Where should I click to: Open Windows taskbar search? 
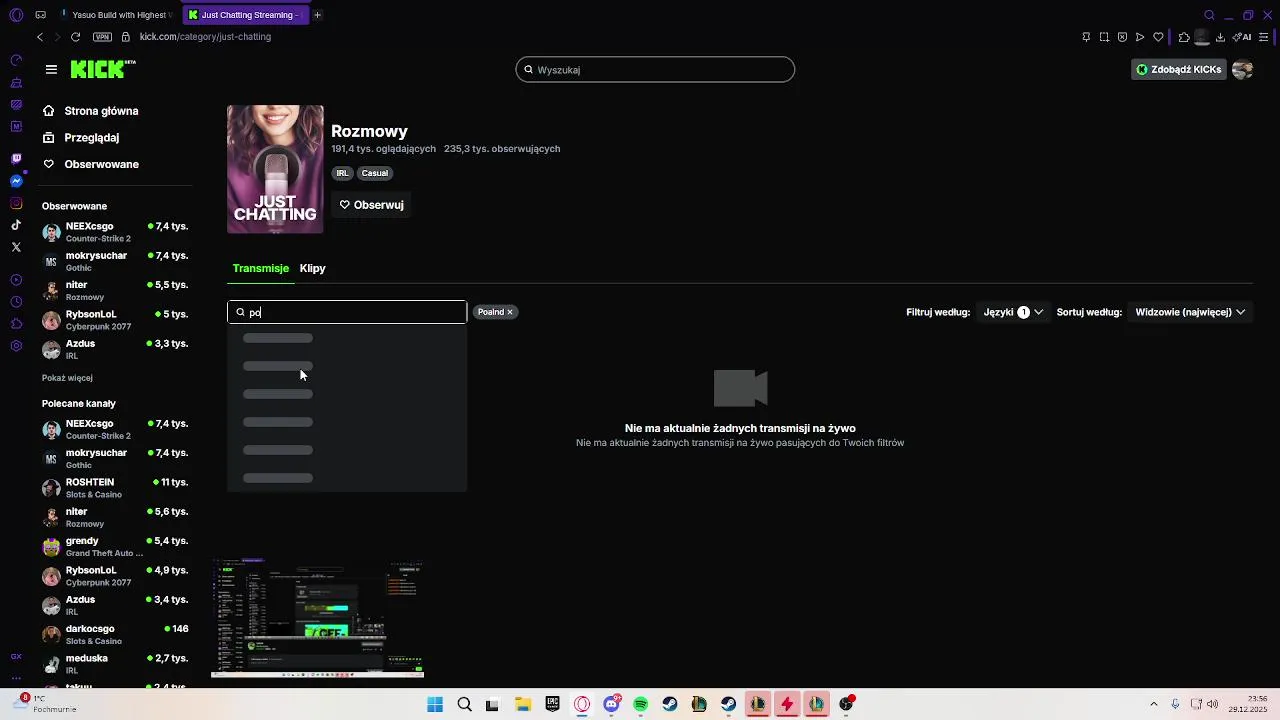464,704
